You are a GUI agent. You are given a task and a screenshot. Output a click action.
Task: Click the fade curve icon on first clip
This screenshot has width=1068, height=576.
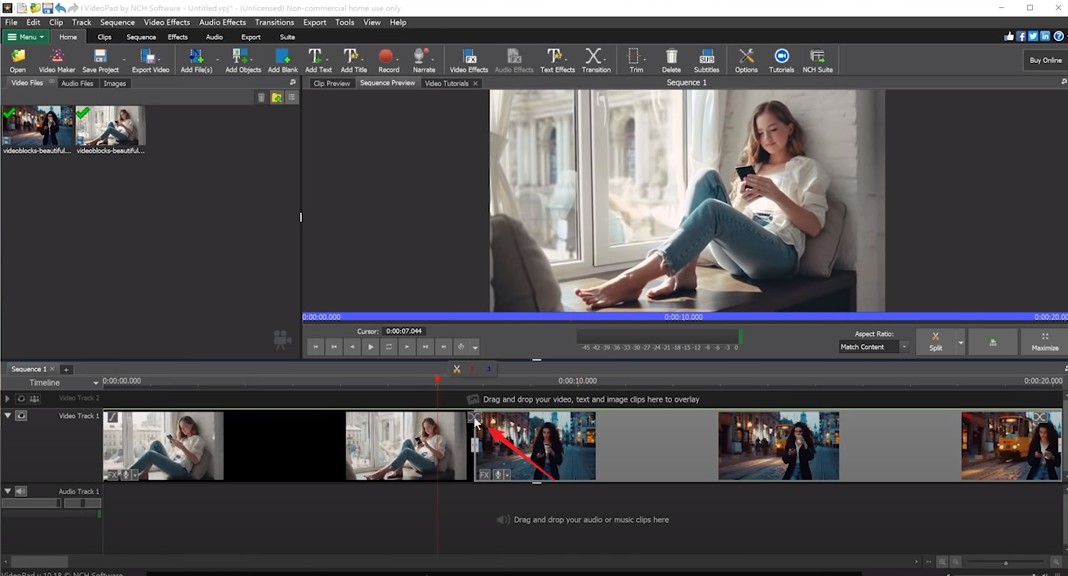(x=112, y=417)
